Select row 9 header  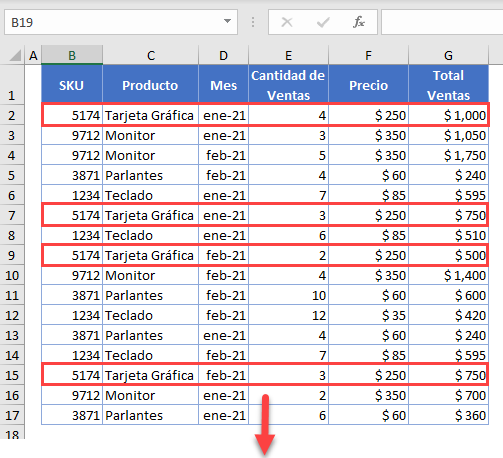point(12,255)
